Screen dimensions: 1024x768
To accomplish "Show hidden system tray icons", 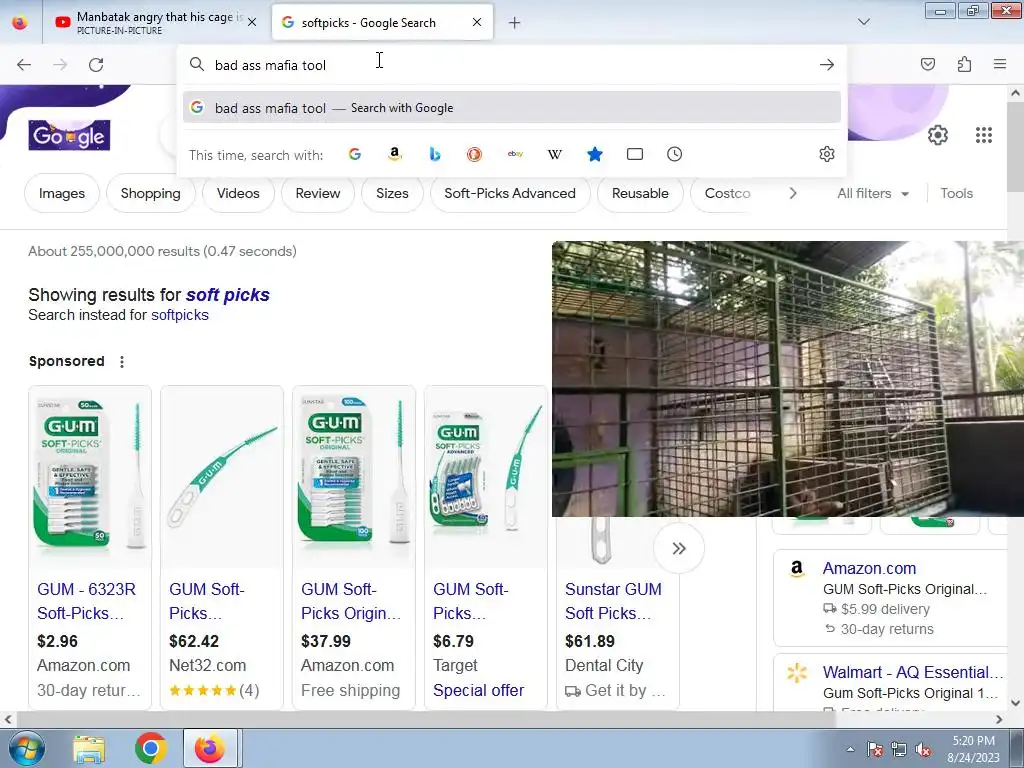I will [x=850, y=749].
